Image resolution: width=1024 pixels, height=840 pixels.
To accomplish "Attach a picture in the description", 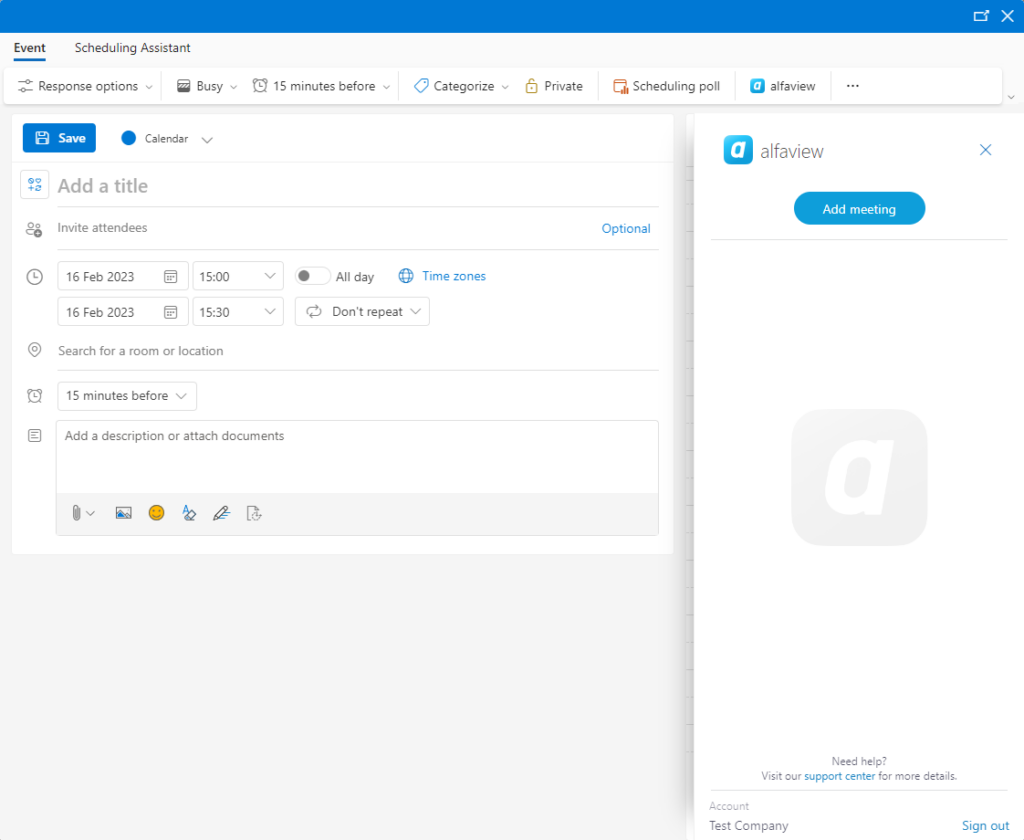I will (x=123, y=512).
